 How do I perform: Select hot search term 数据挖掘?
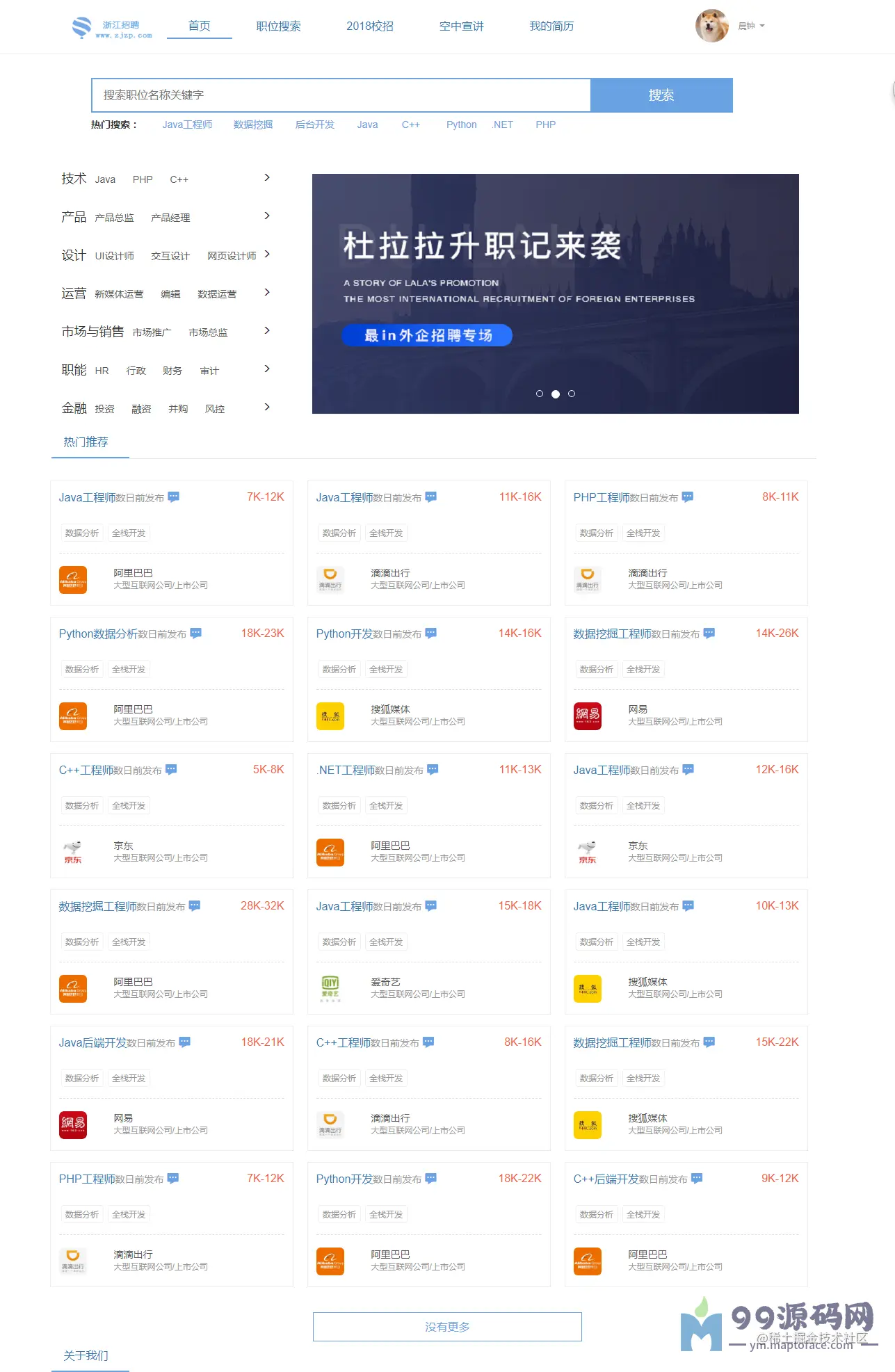coord(253,124)
